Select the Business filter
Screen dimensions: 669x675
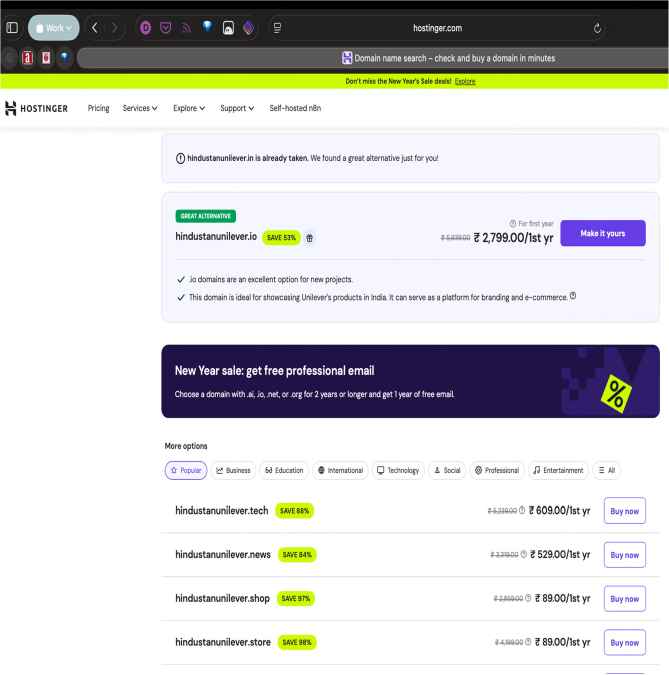233,470
